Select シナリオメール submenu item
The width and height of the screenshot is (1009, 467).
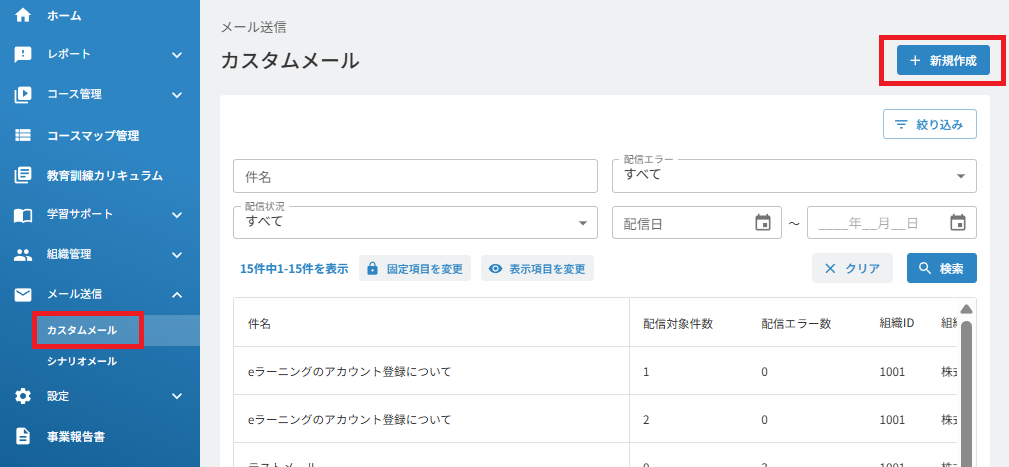click(82, 362)
